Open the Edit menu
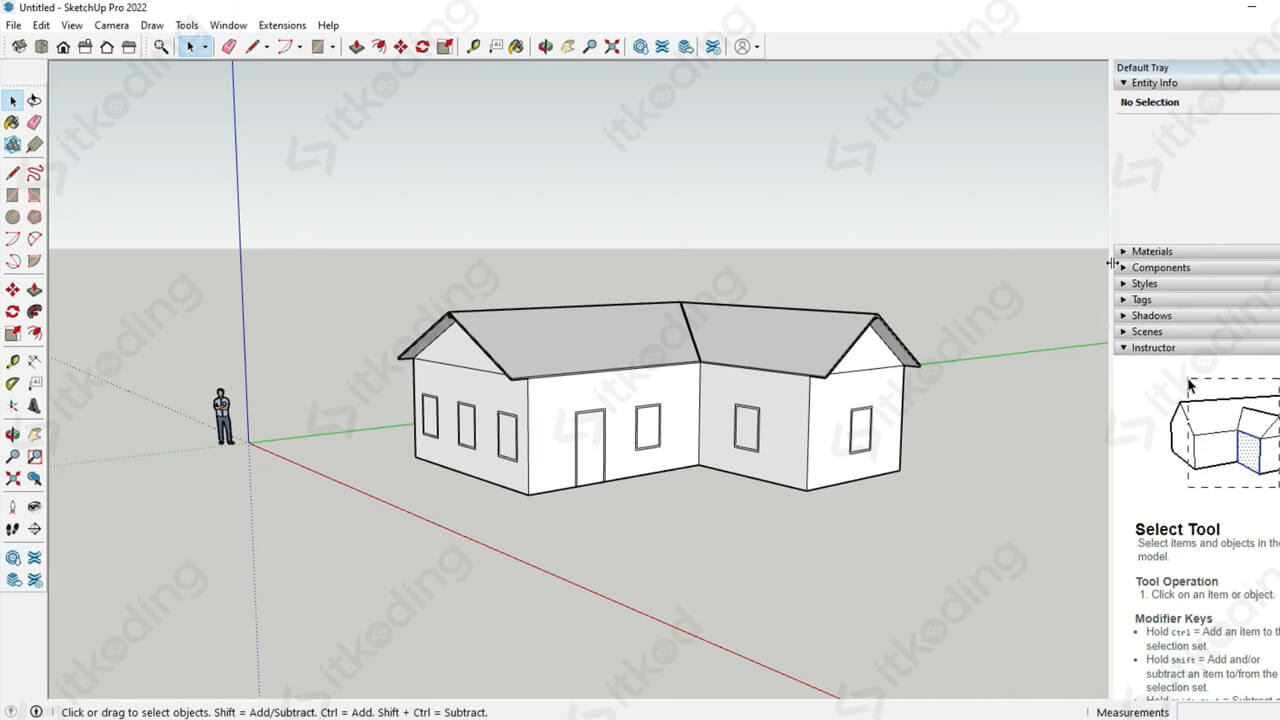The image size is (1280, 720). pos(41,25)
